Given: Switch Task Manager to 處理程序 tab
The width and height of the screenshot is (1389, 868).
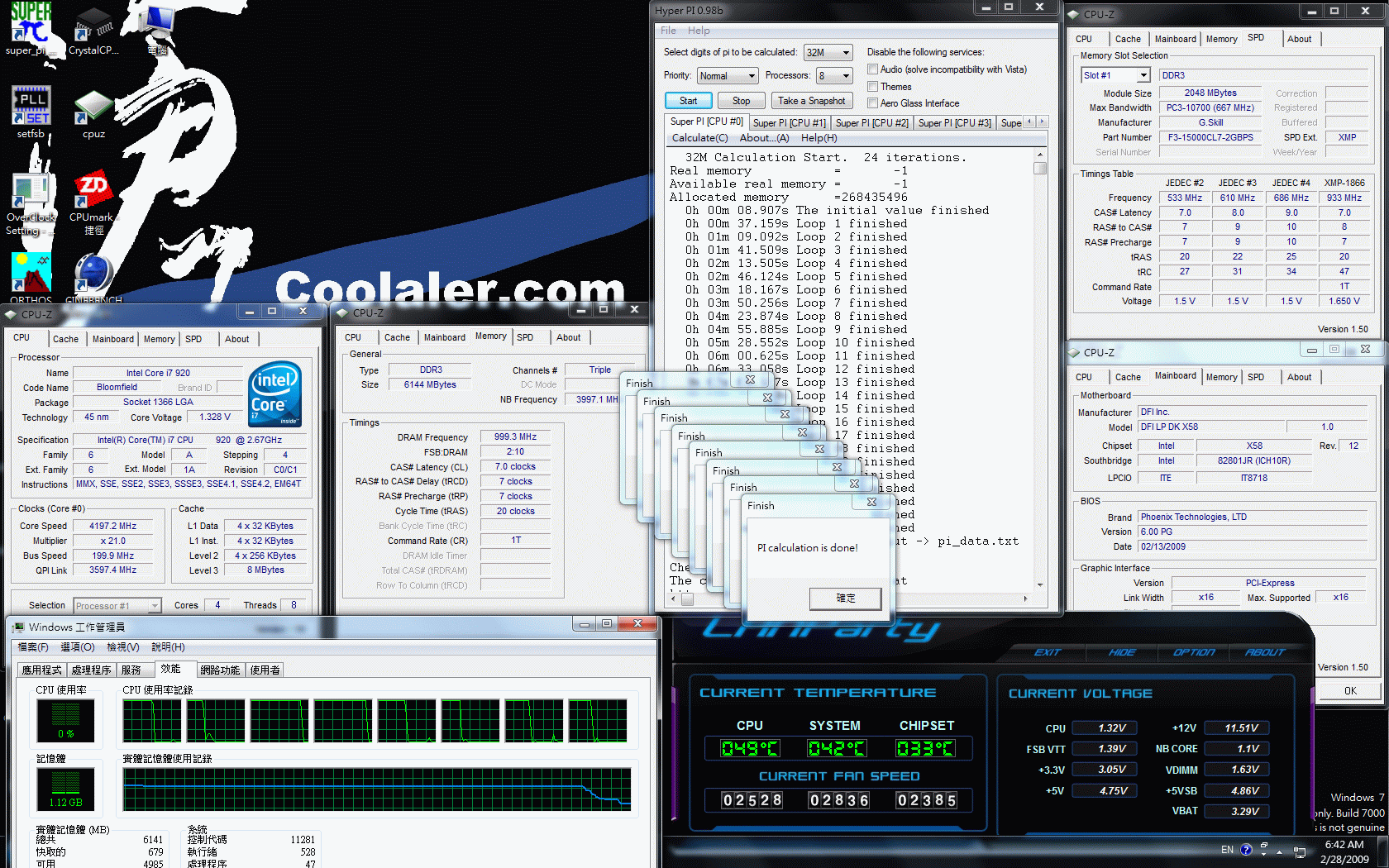Looking at the screenshot, I should (x=91, y=670).
